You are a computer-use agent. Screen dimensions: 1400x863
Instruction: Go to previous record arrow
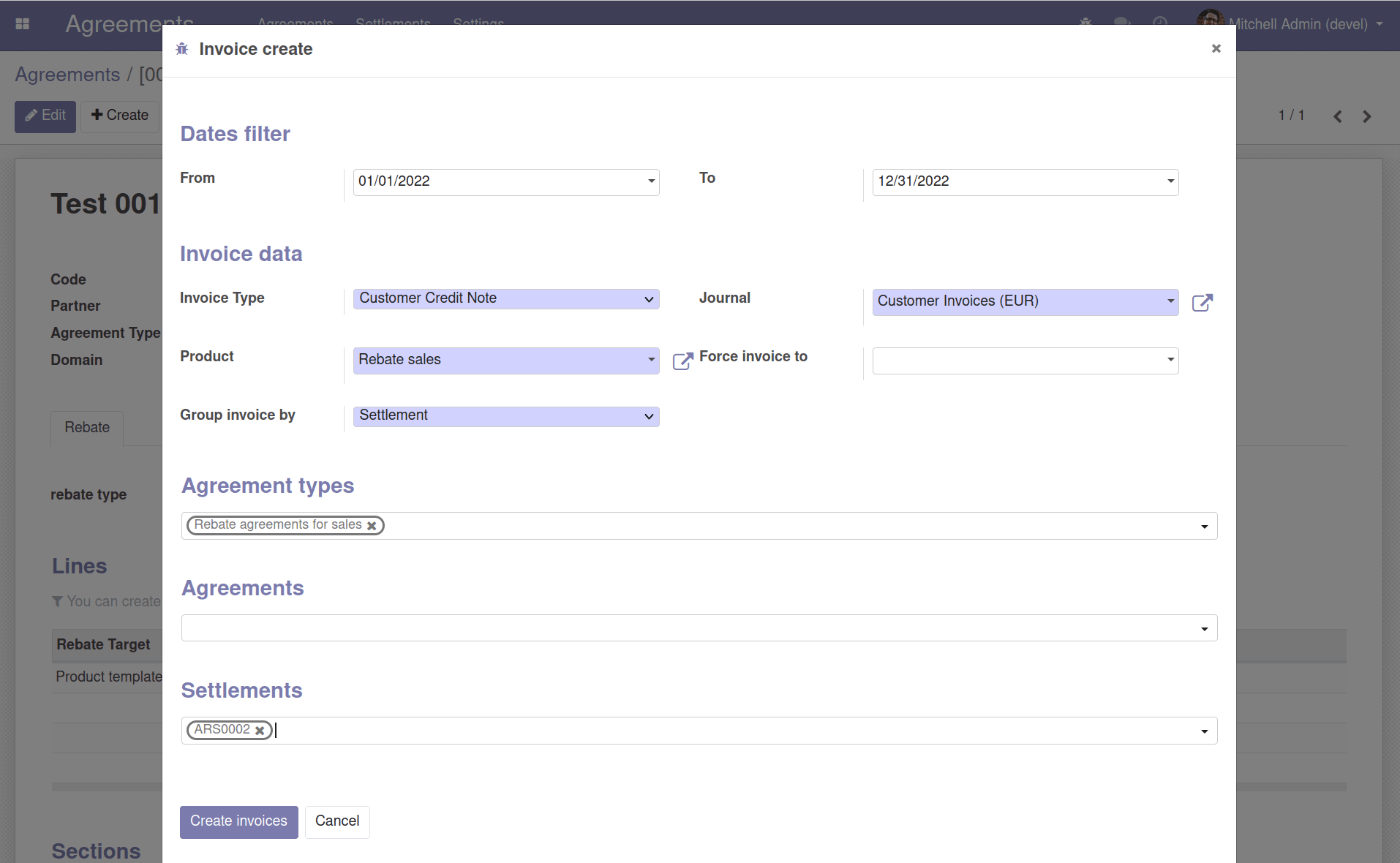pos(1338,116)
